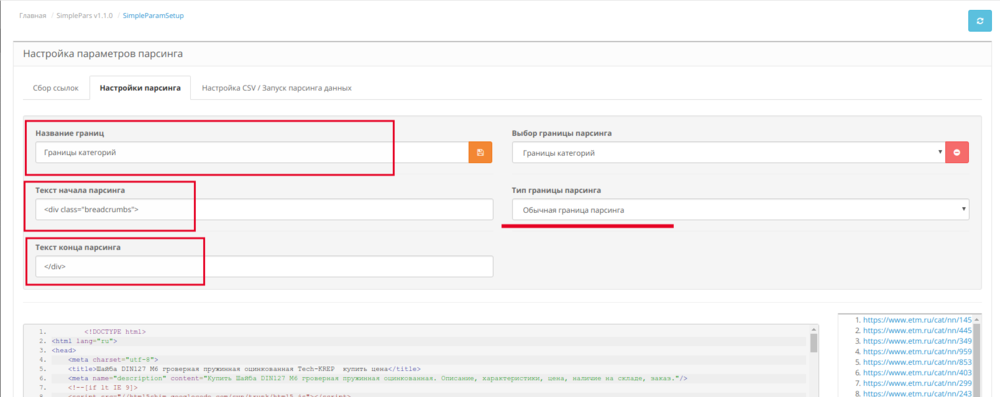This screenshot has height=397, width=1000.
Task: Click the SimpleParamSetup breadcrumb link
Action: tap(153, 15)
